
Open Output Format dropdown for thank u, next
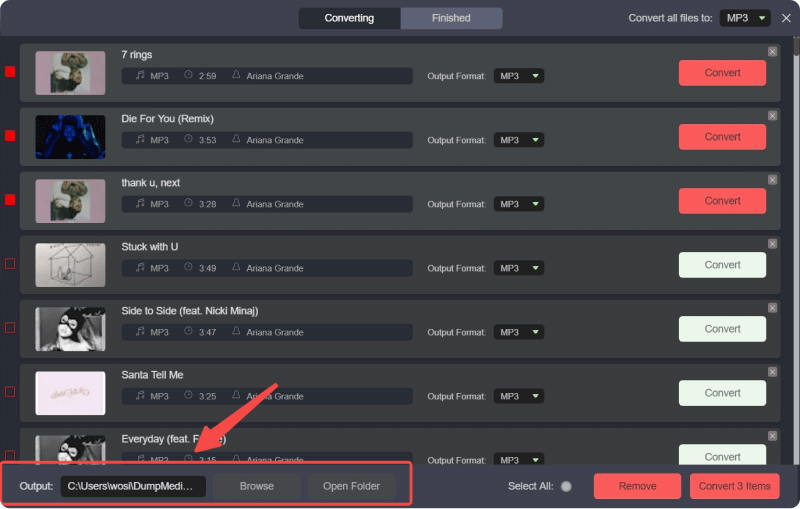click(518, 204)
